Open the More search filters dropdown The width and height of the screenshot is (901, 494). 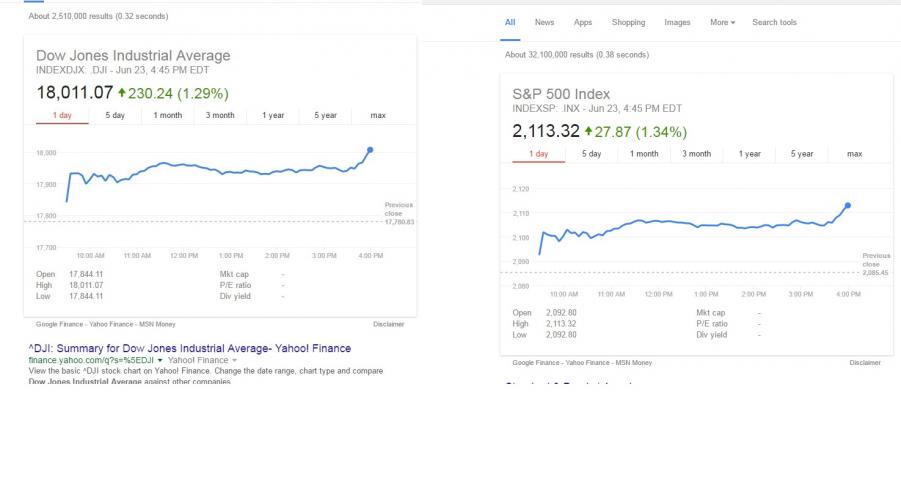pos(722,22)
